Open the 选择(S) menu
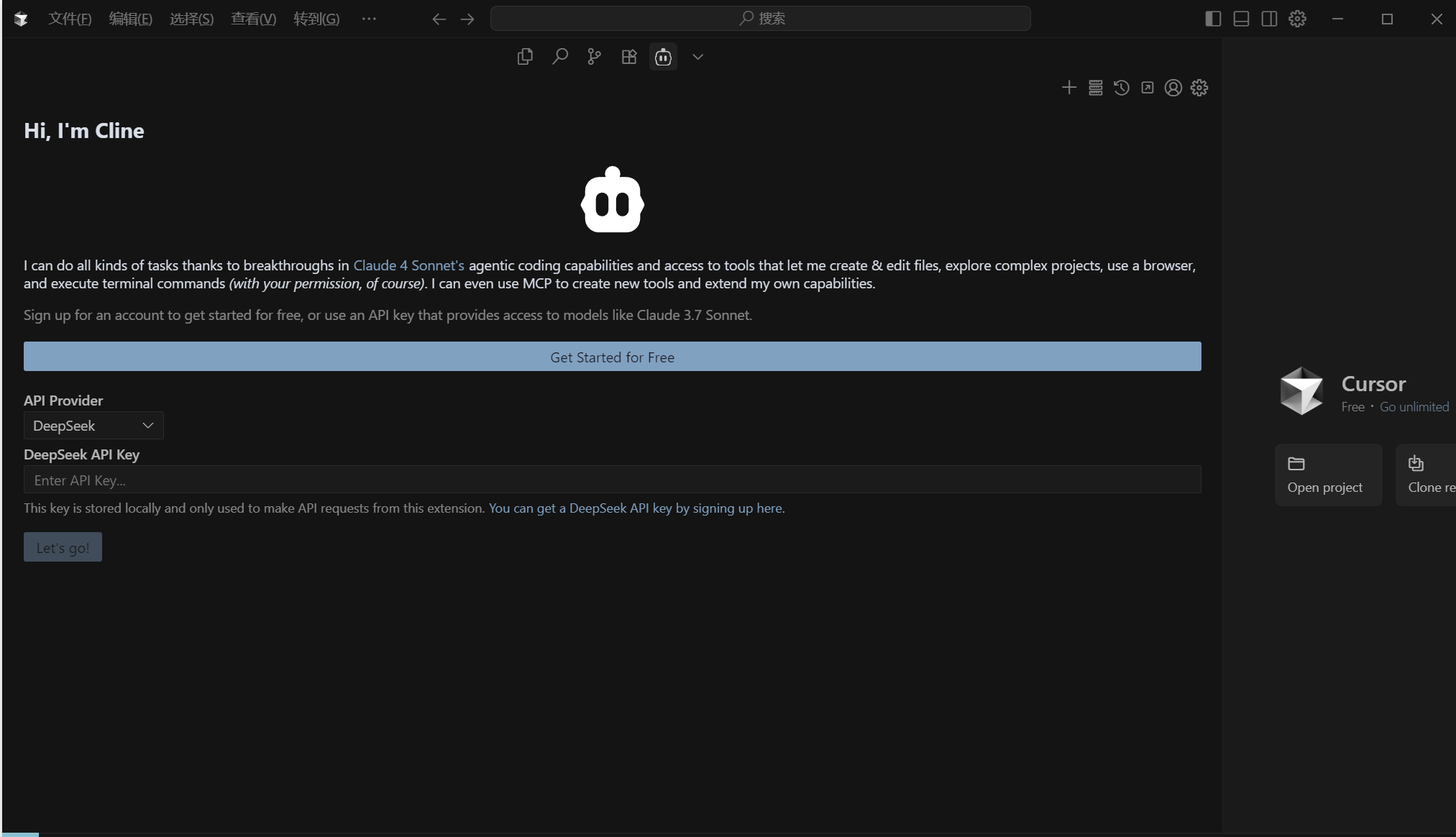 [191, 19]
